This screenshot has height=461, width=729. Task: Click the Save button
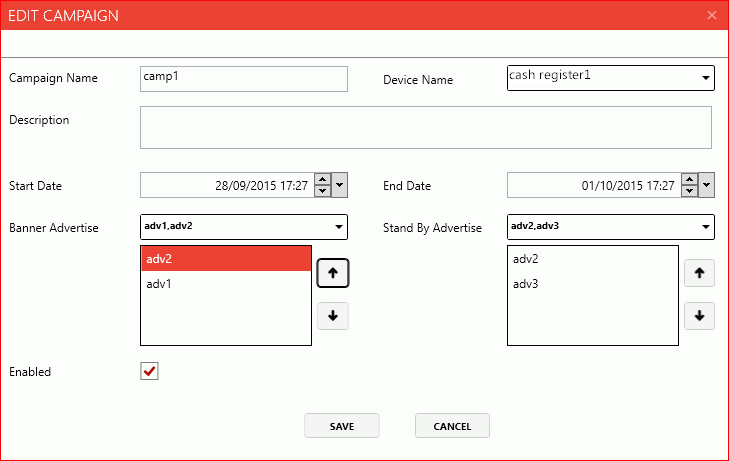342,426
